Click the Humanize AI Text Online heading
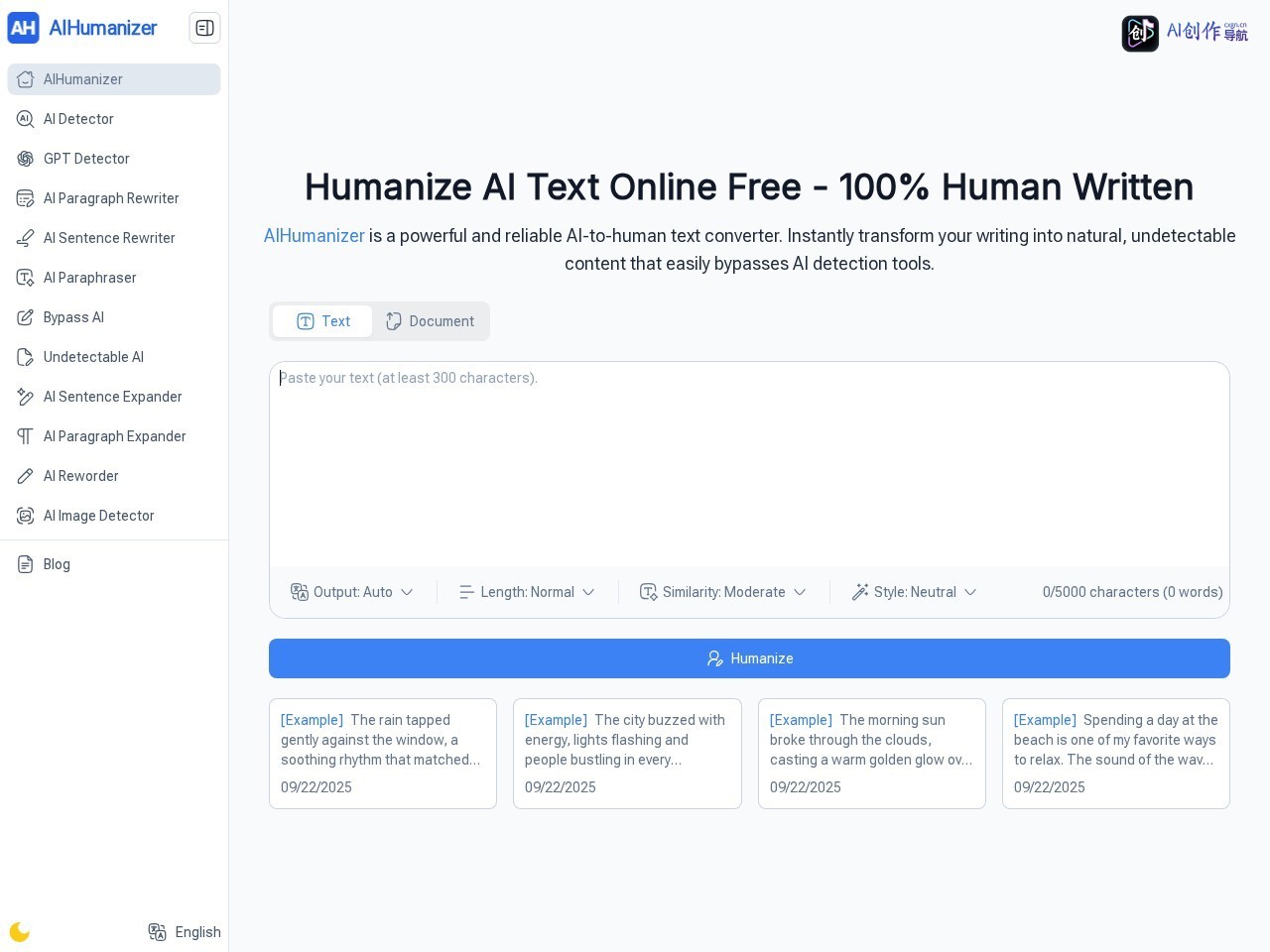The image size is (1270, 952). click(749, 186)
